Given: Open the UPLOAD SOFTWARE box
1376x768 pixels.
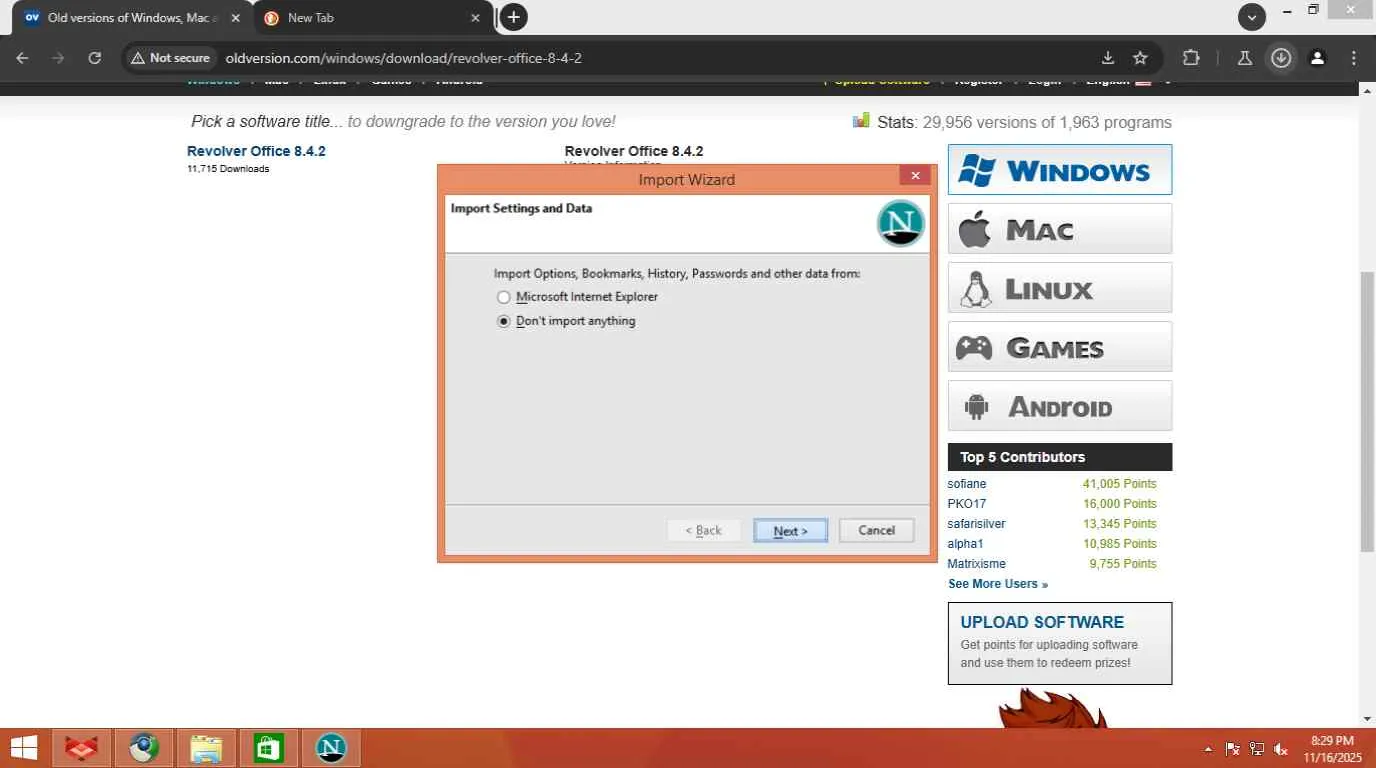Looking at the screenshot, I should 1060,643.
